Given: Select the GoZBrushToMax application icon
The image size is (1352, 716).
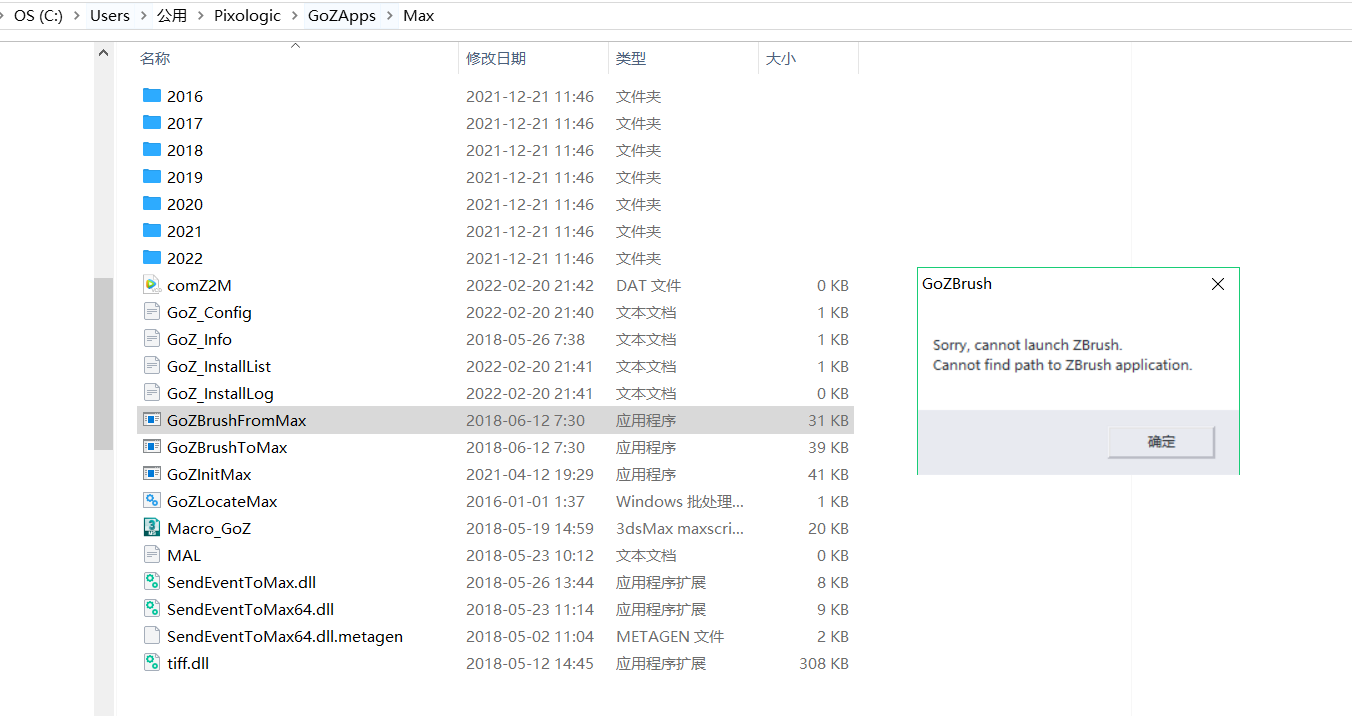Looking at the screenshot, I should tap(152, 447).
